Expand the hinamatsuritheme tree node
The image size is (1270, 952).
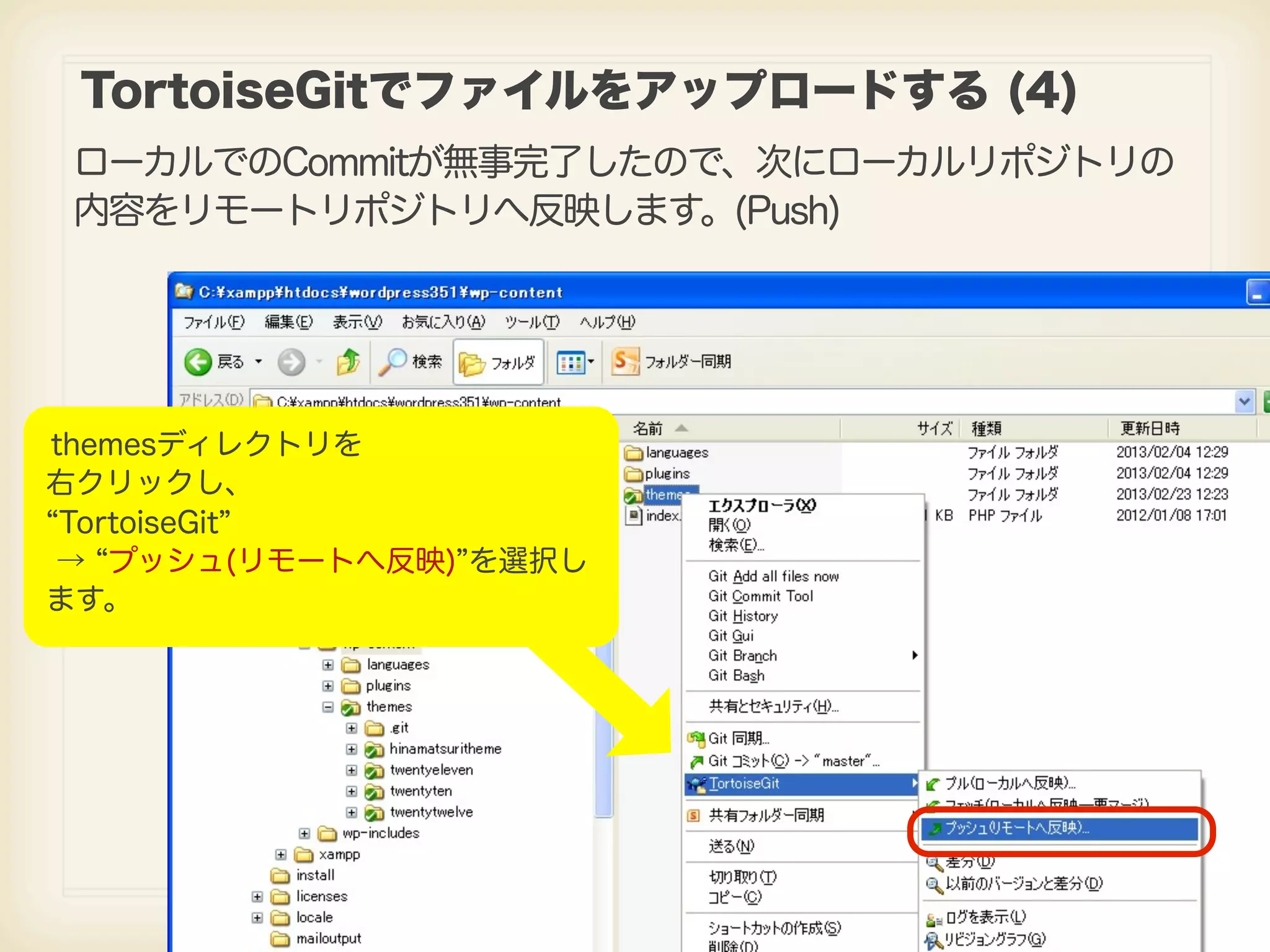pyautogui.click(x=352, y=749)
